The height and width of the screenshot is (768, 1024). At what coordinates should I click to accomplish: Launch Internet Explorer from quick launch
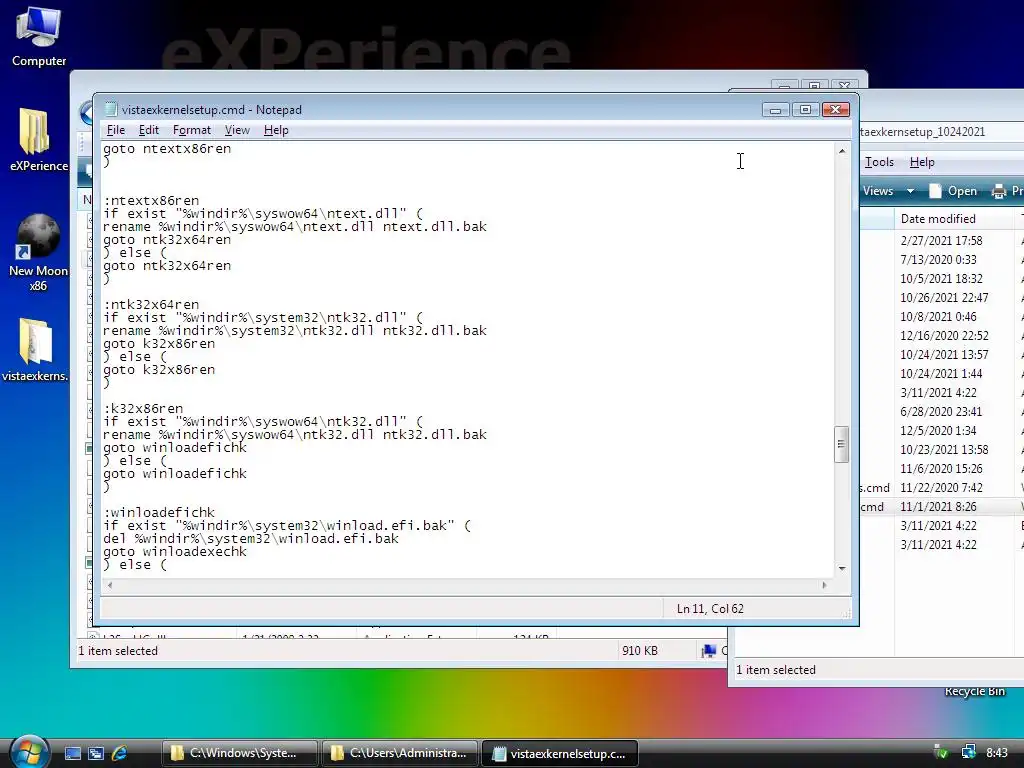coord(119,753)
